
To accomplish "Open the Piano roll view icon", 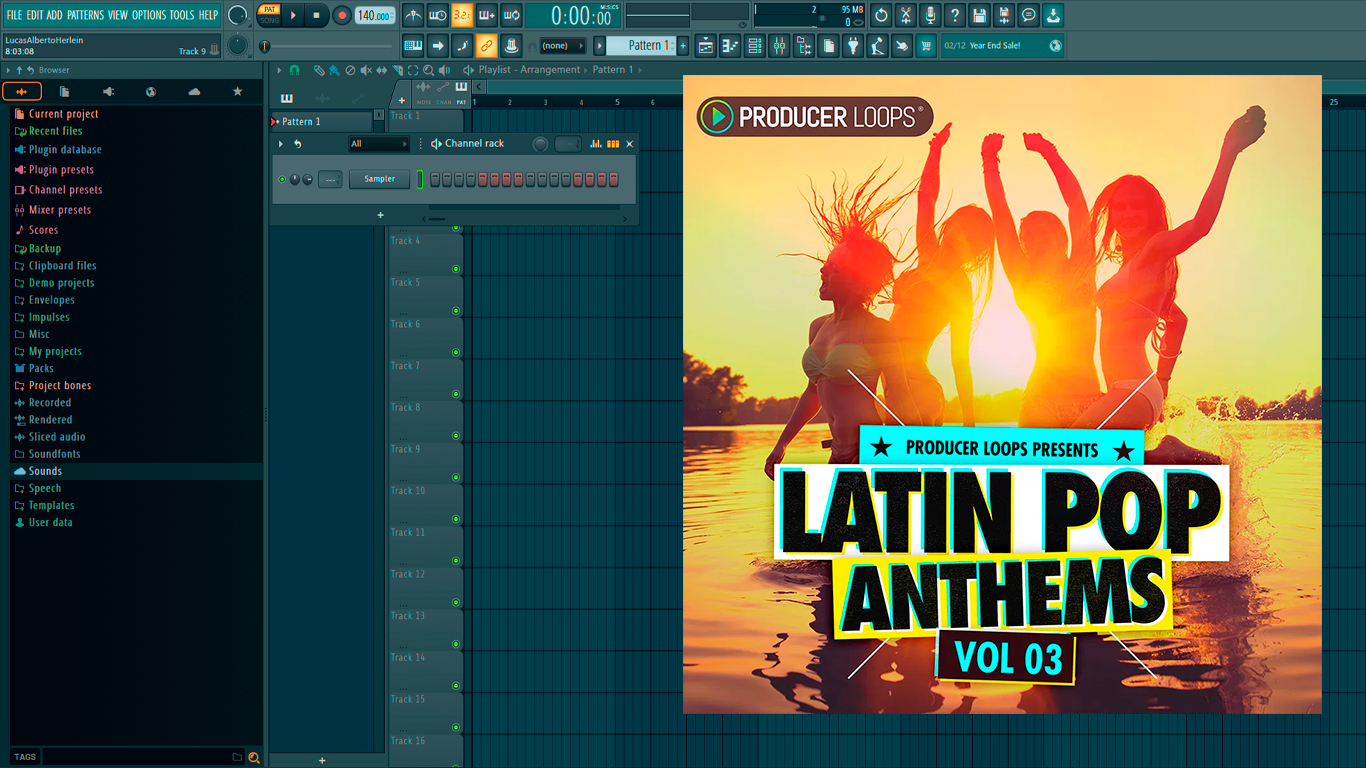I will (x=730, y=45).
